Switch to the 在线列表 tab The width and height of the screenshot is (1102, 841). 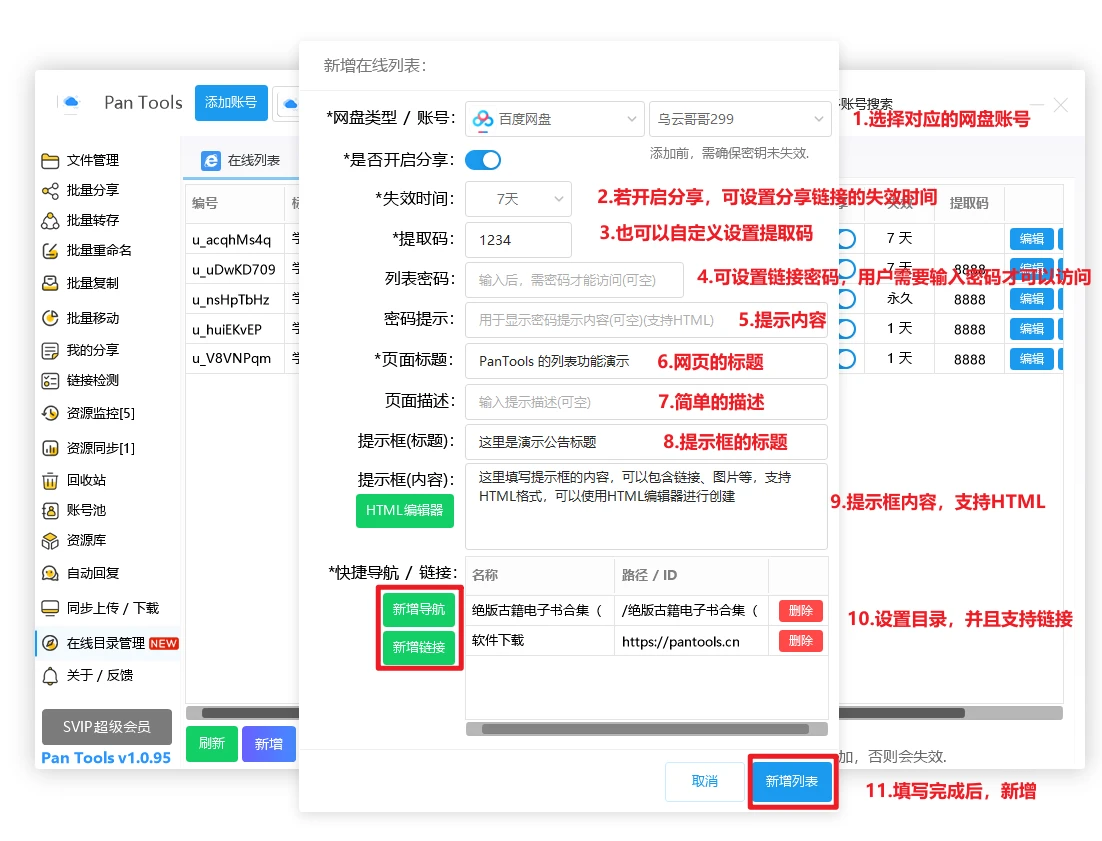point(241,160)
